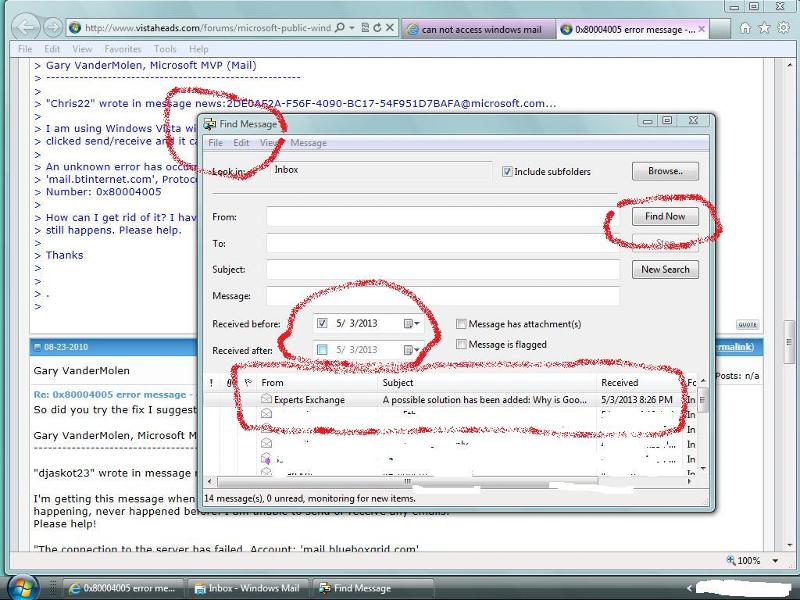The height and width of the screenshot is (600, 800).
Task: Click in the Subject search field
Action: [x=443, y=269]
